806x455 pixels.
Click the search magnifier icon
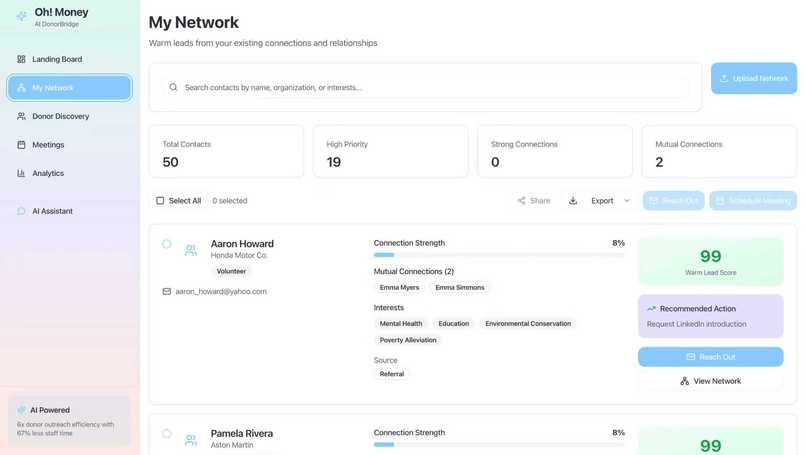173,87
